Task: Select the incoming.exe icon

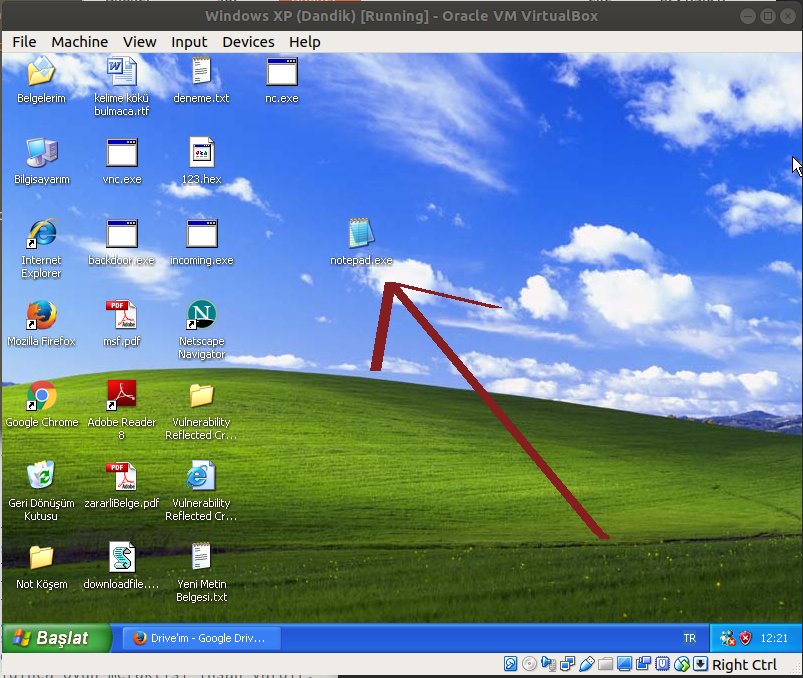Action: click(x=202, y=233)
